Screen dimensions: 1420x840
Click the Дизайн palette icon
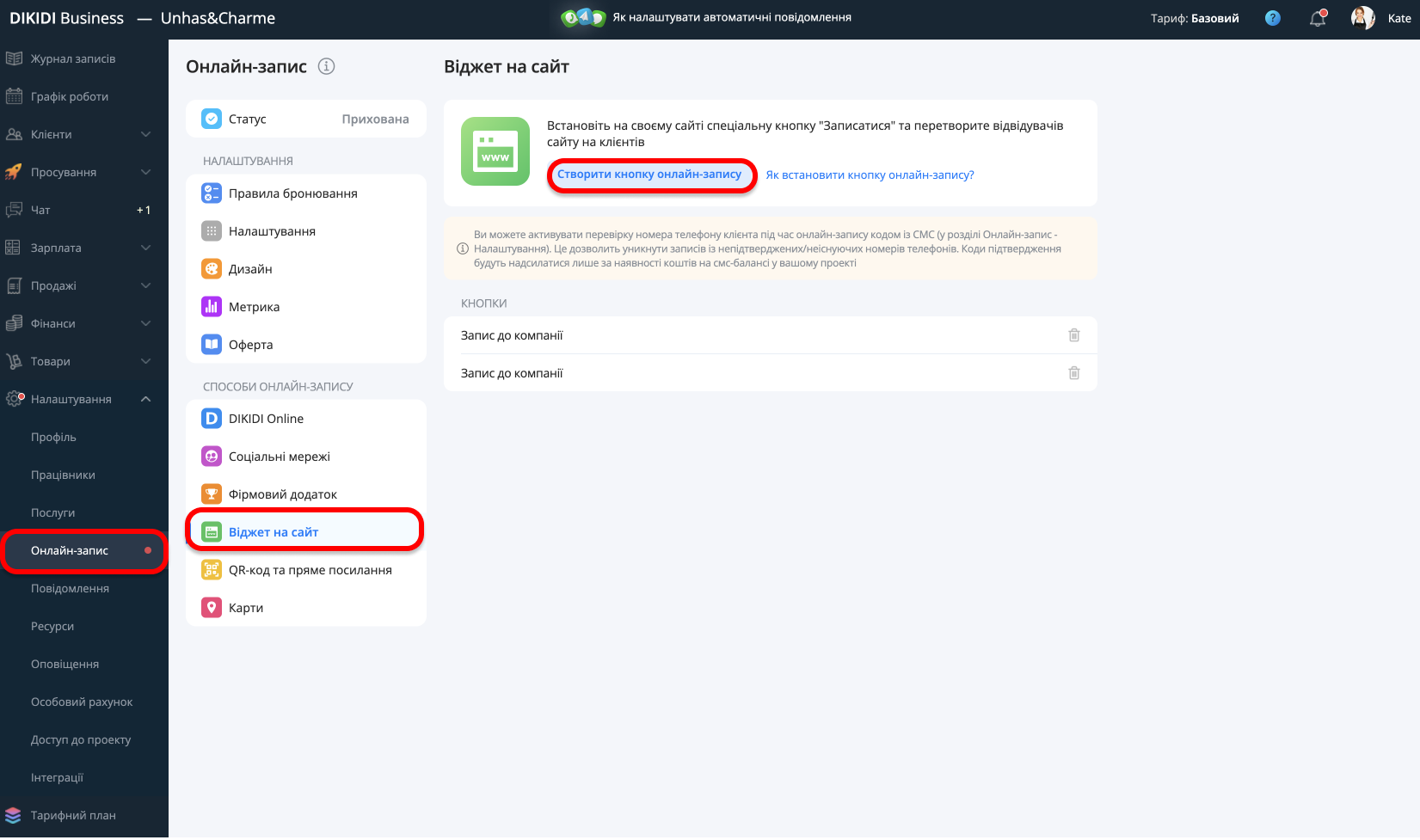click(212, 269)
